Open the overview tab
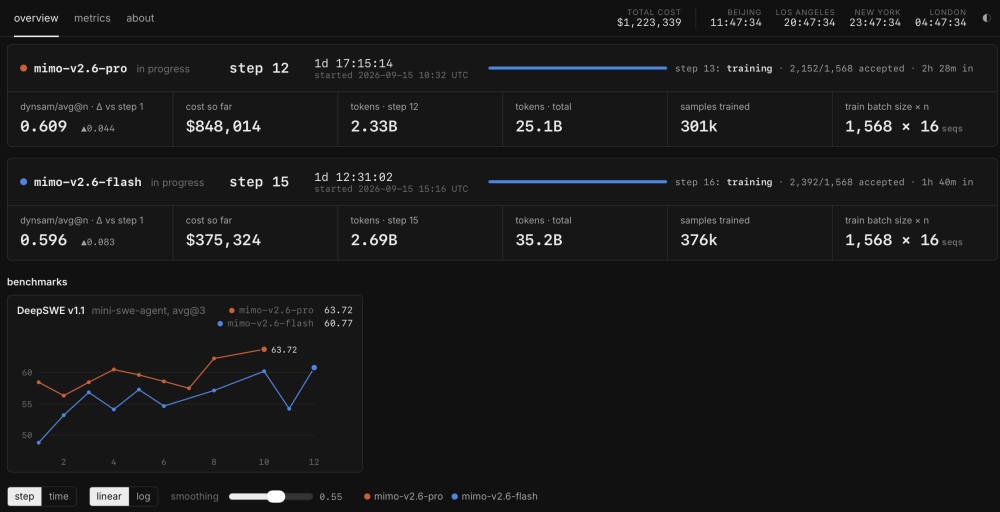1000x512 pixels. click(x=36, y=18)
